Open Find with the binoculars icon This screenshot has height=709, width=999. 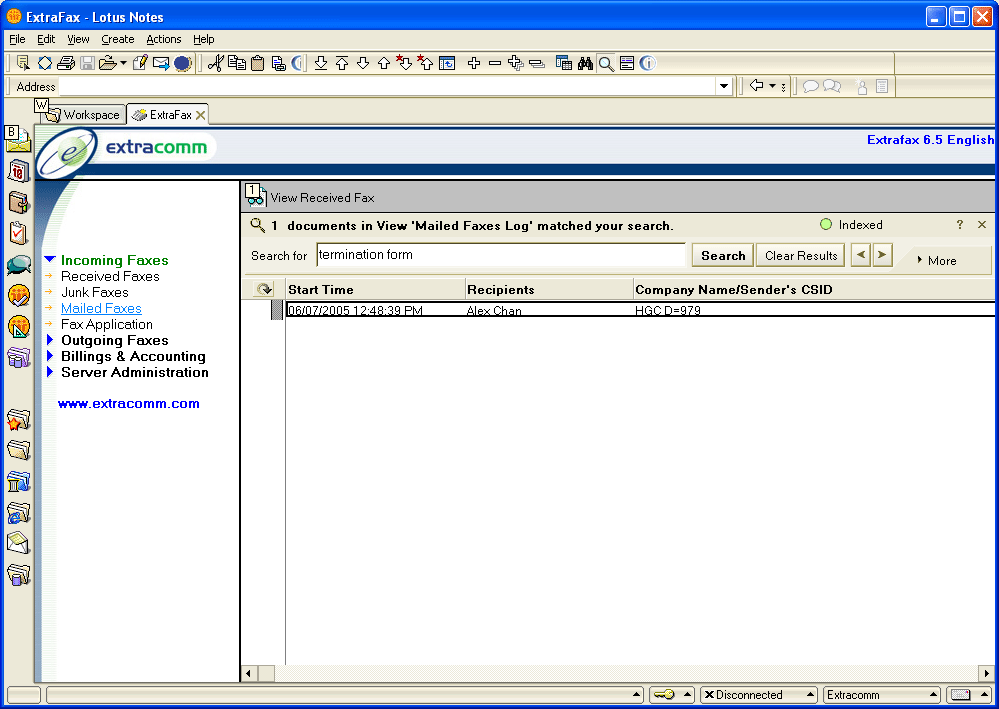coord(585,62)
